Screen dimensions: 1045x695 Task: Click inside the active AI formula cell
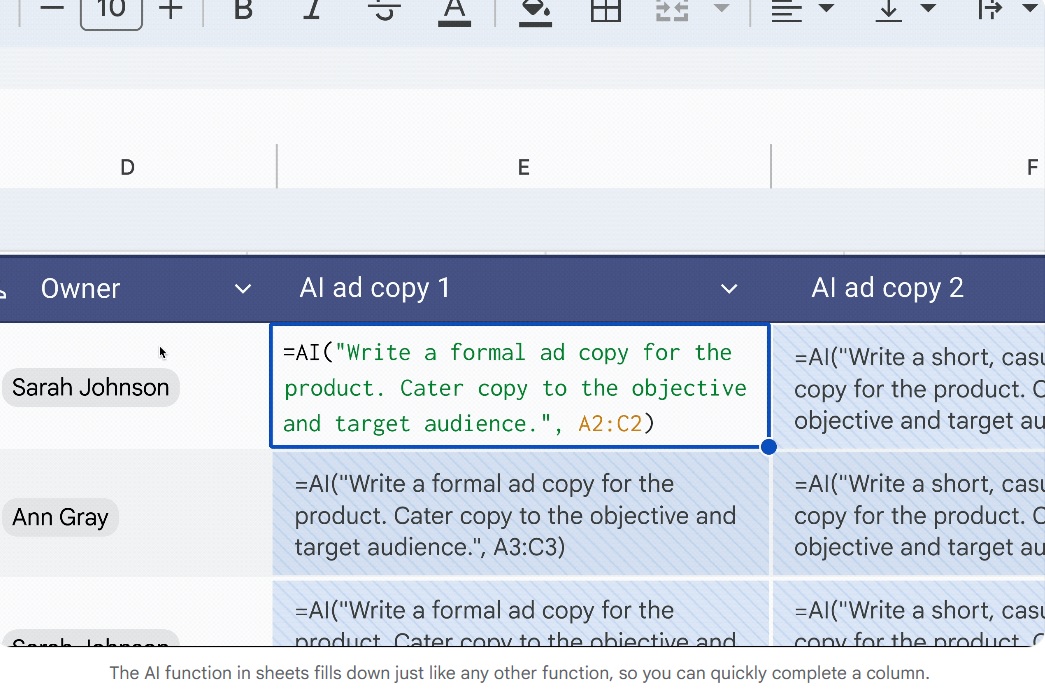pos(520,386)
